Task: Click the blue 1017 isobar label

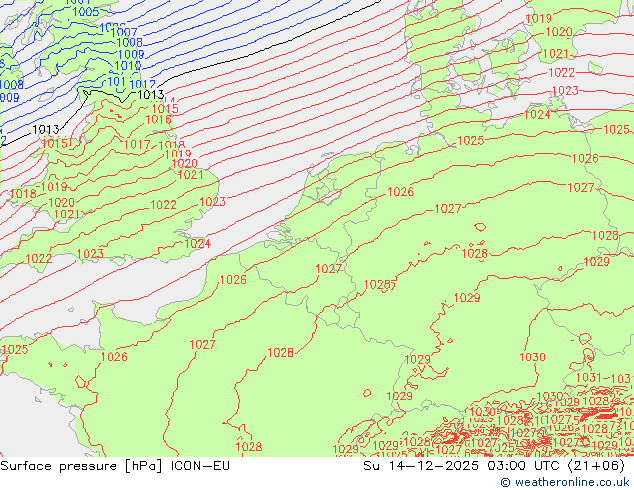Action: click(143, 84)
